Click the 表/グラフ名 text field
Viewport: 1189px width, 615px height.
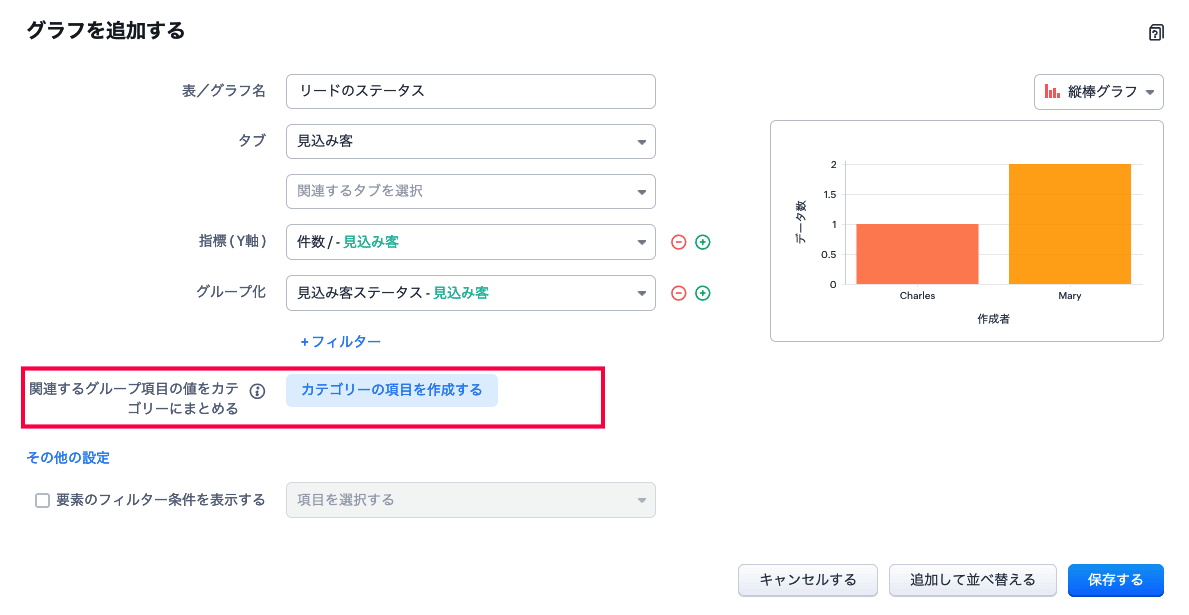click(470, 91)
